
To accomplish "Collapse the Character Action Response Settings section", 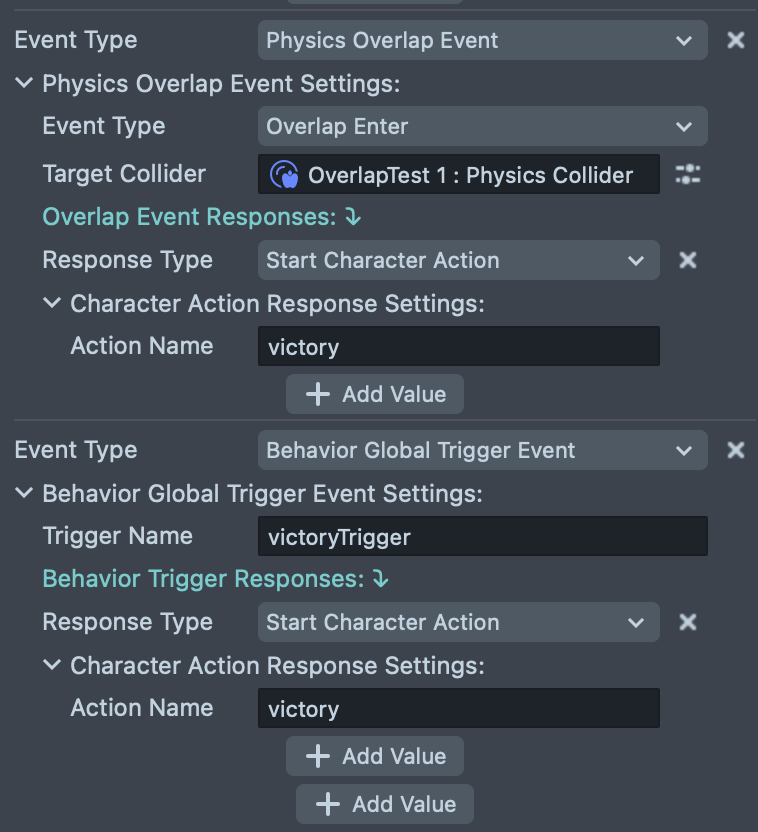I will (x=52, y=303).
